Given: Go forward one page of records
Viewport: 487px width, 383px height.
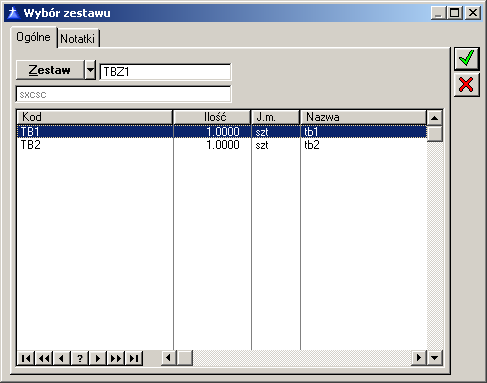Looking at the screenshot, I should coord(116,358).
